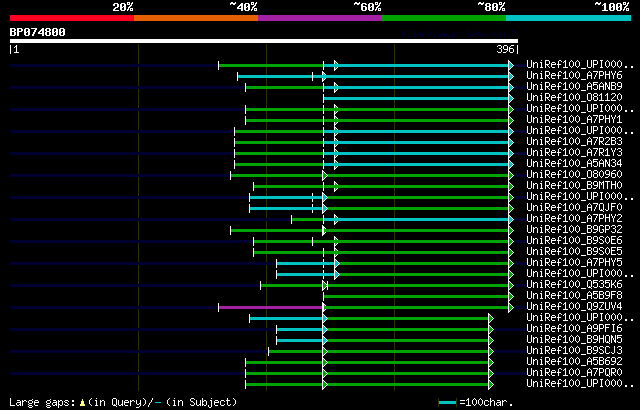Open the UniRef100_A7PHY1 hit label

coord(574,120)
